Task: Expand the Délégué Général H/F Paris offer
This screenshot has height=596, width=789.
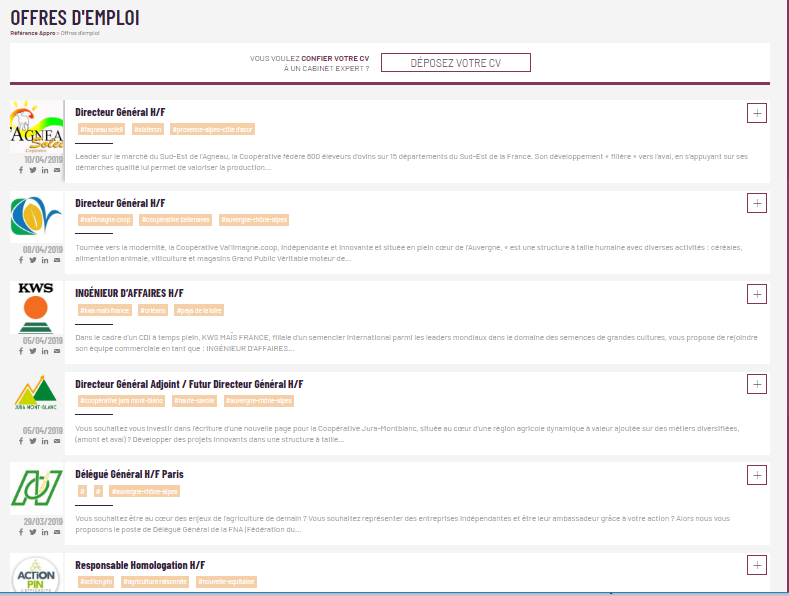Action: (757, 475)
